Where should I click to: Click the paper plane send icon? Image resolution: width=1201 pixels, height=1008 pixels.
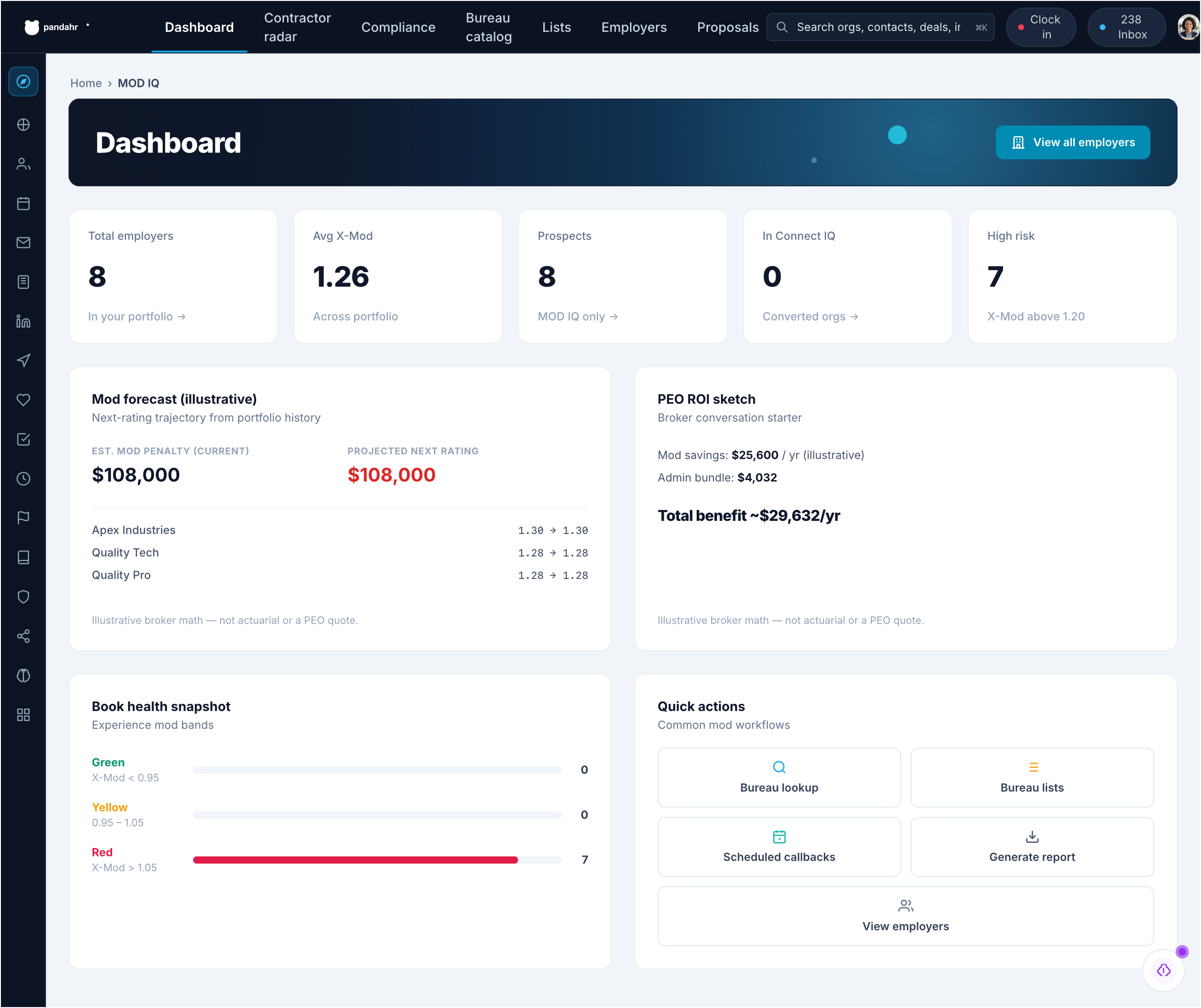(23, 361)
